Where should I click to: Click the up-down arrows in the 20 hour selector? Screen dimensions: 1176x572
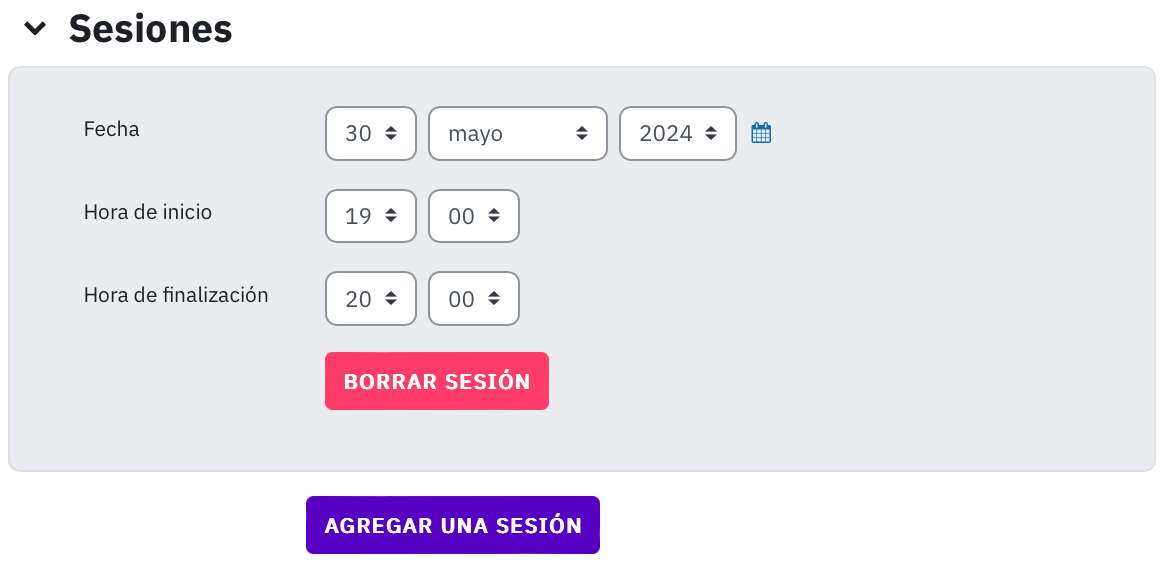pyautogui.click(x=390, y=298)
